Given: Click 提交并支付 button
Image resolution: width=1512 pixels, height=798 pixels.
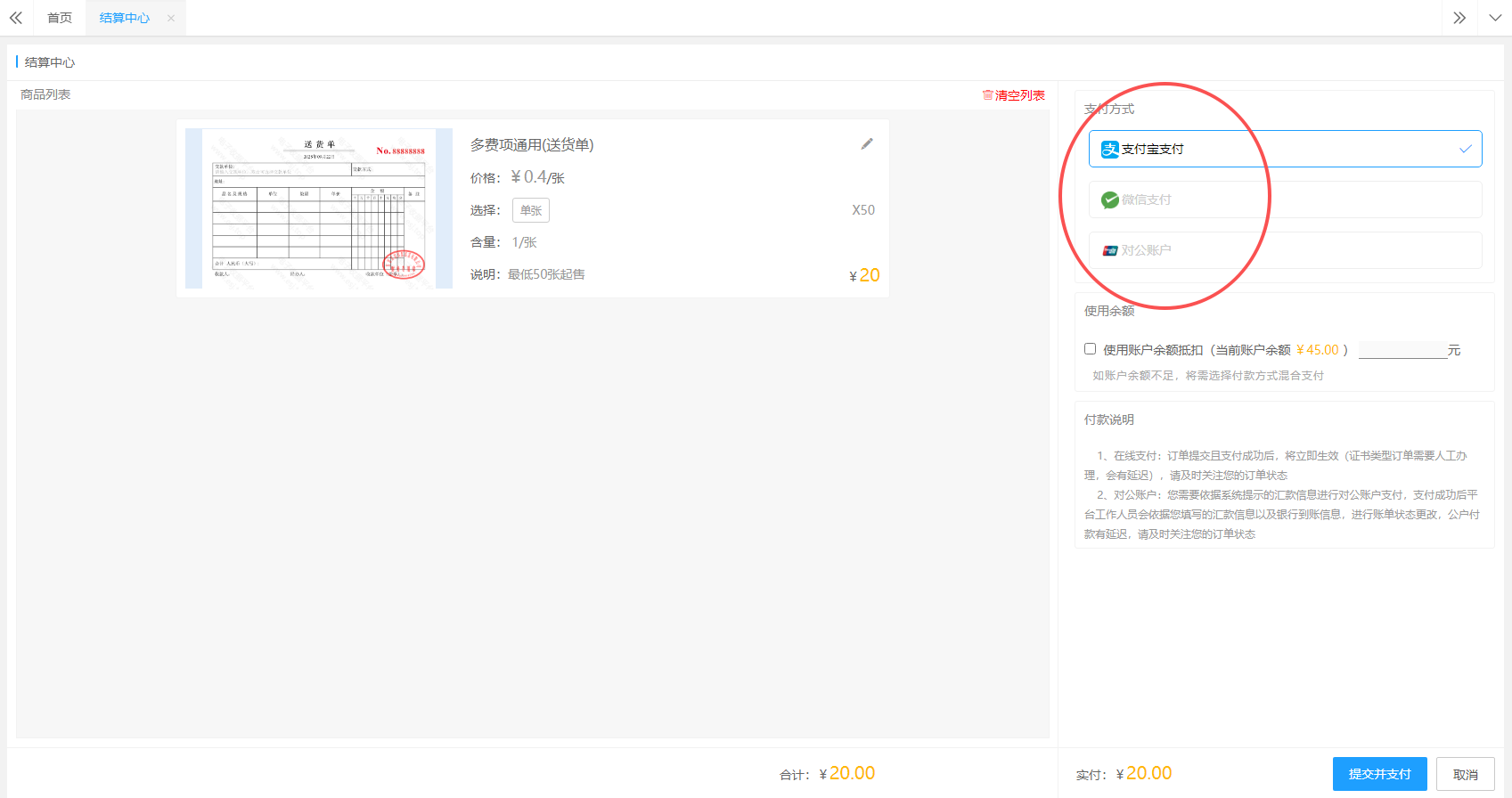Looking at the screenshot, I should (x=1379, y=774).
